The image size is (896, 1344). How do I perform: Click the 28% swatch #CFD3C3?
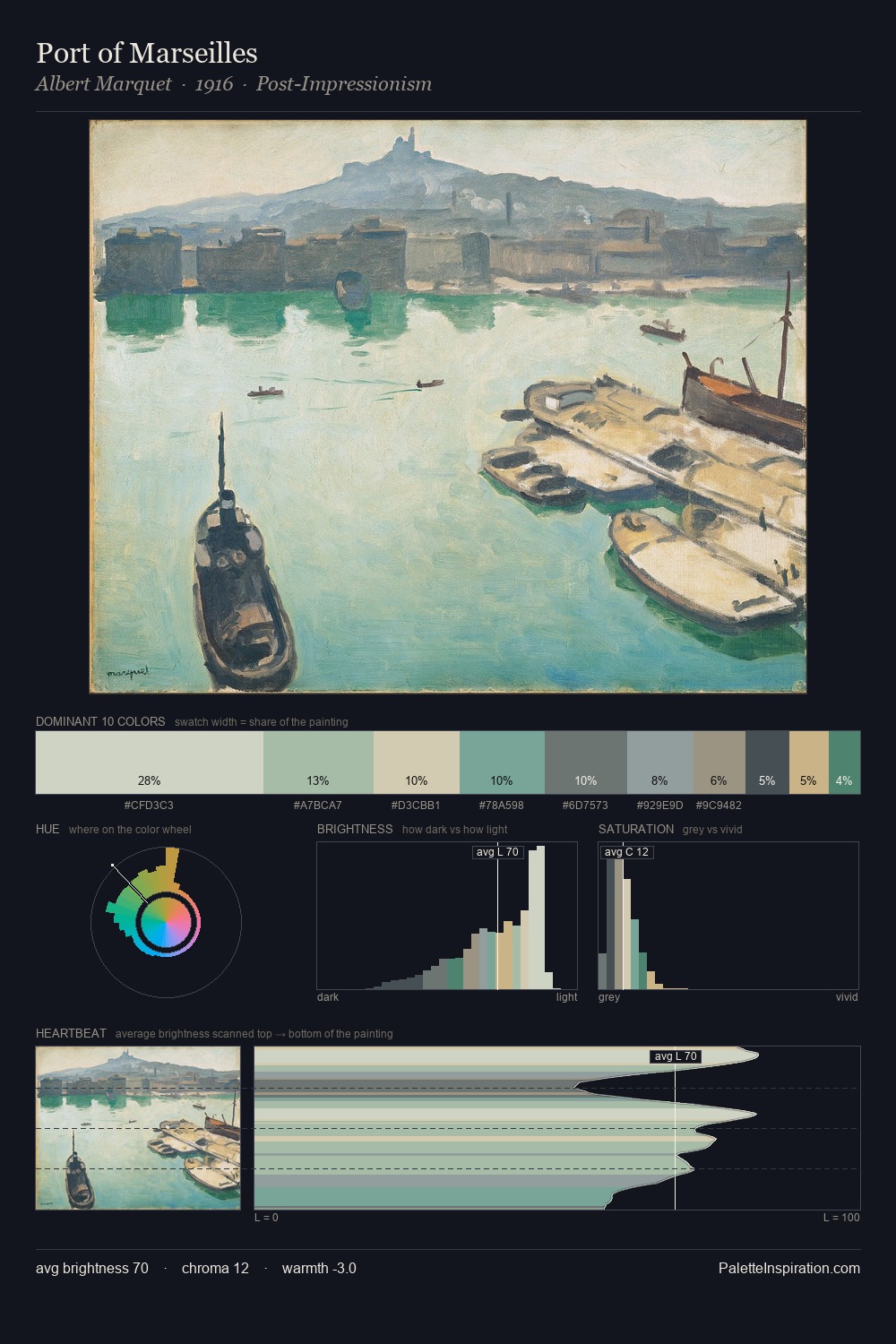coord(150,762)
